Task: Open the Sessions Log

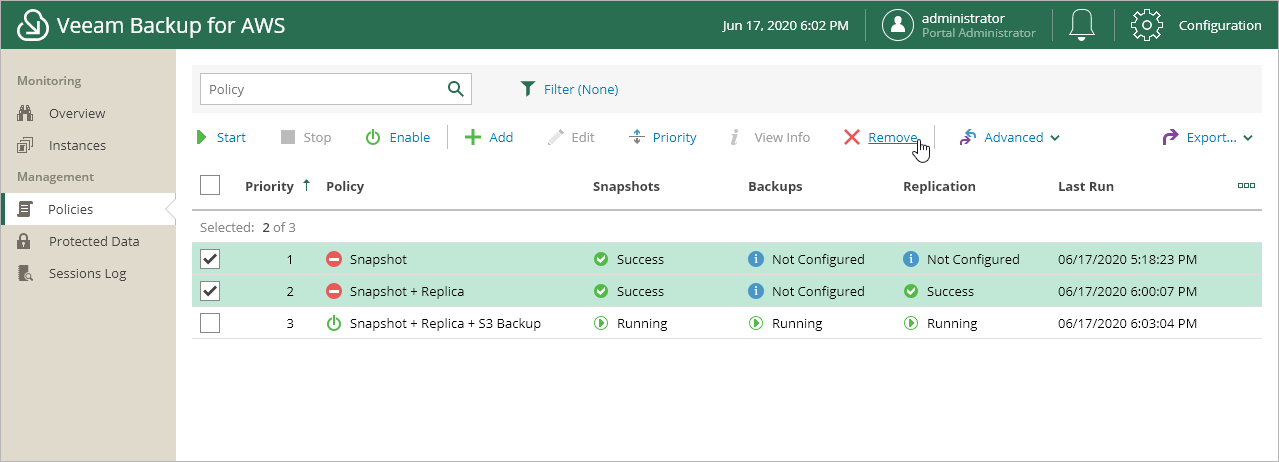Action: click(x=87, y=273)
